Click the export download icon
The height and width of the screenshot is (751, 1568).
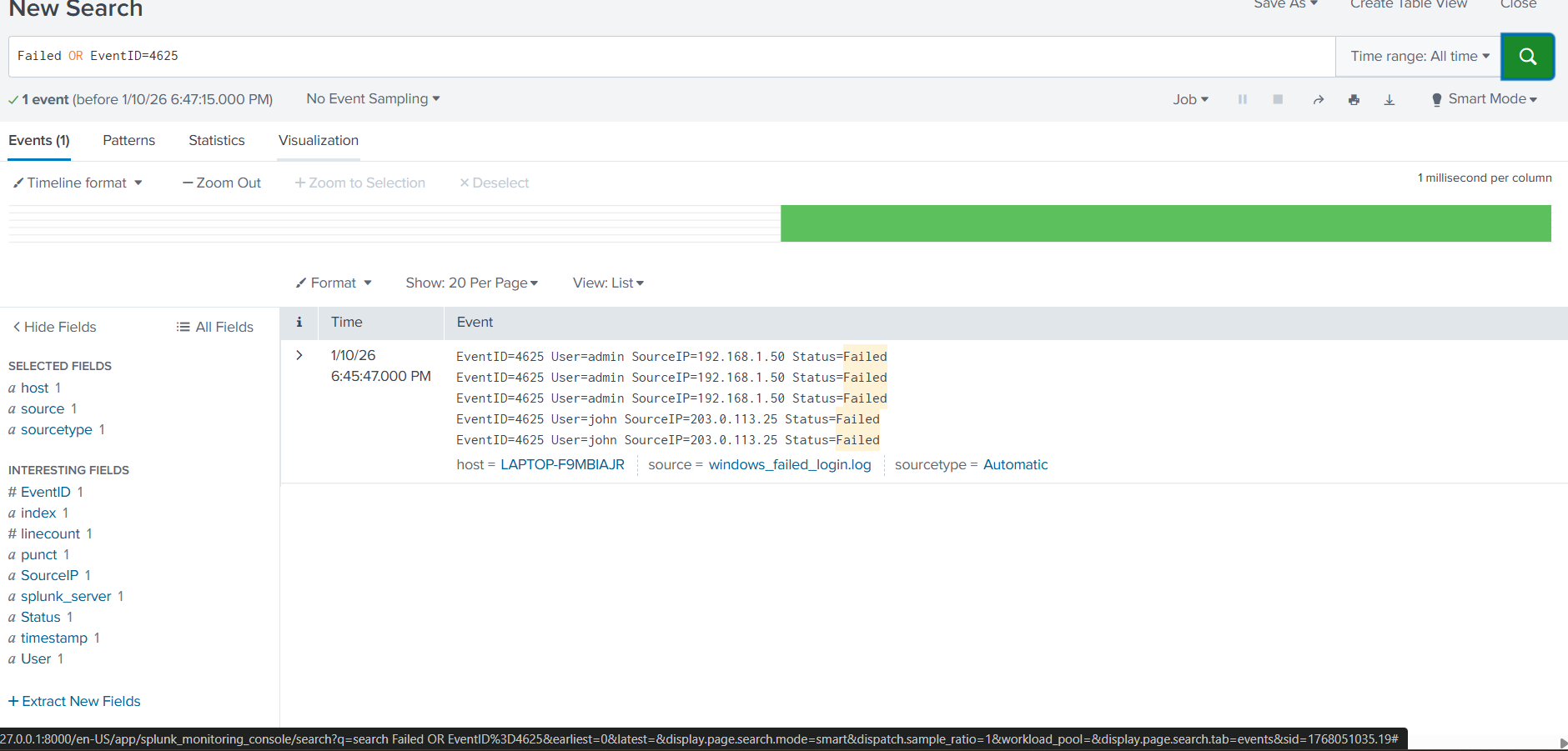1389,100
